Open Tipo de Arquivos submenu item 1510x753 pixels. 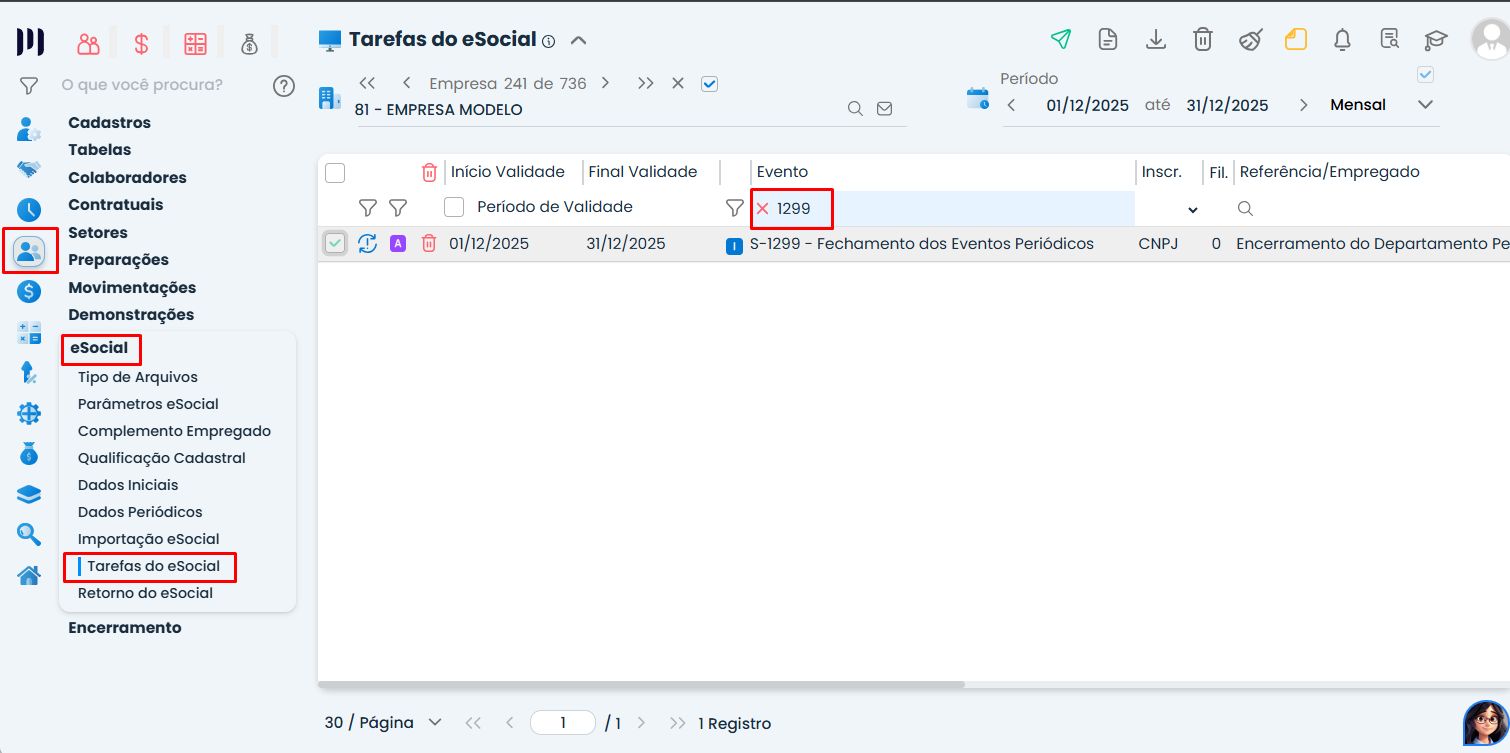[x=138, y=377]
